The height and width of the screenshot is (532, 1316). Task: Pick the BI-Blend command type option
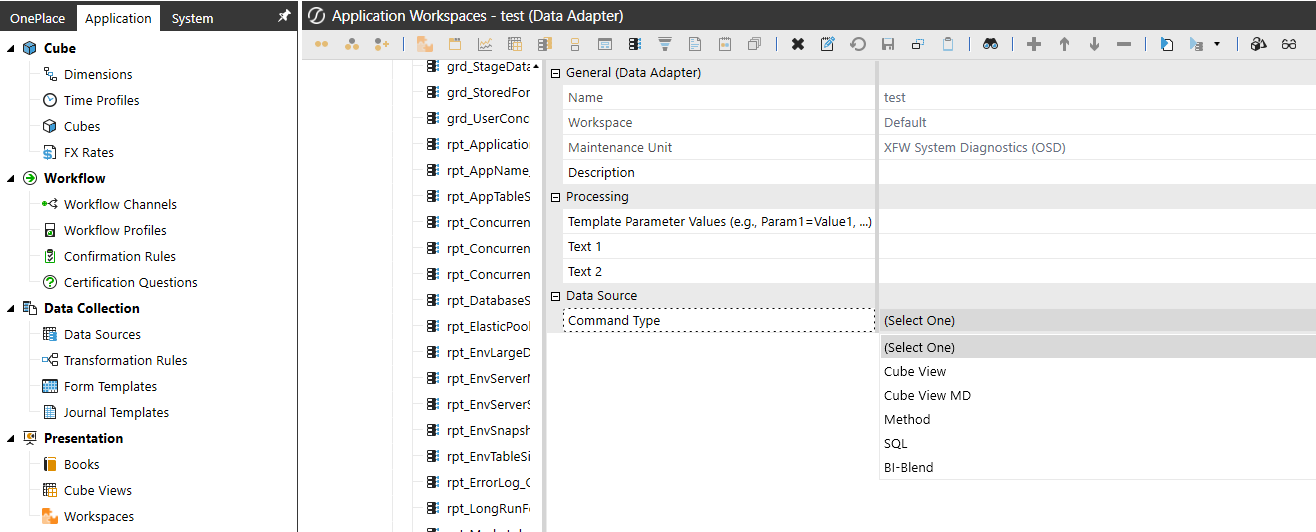click(908, 467)
